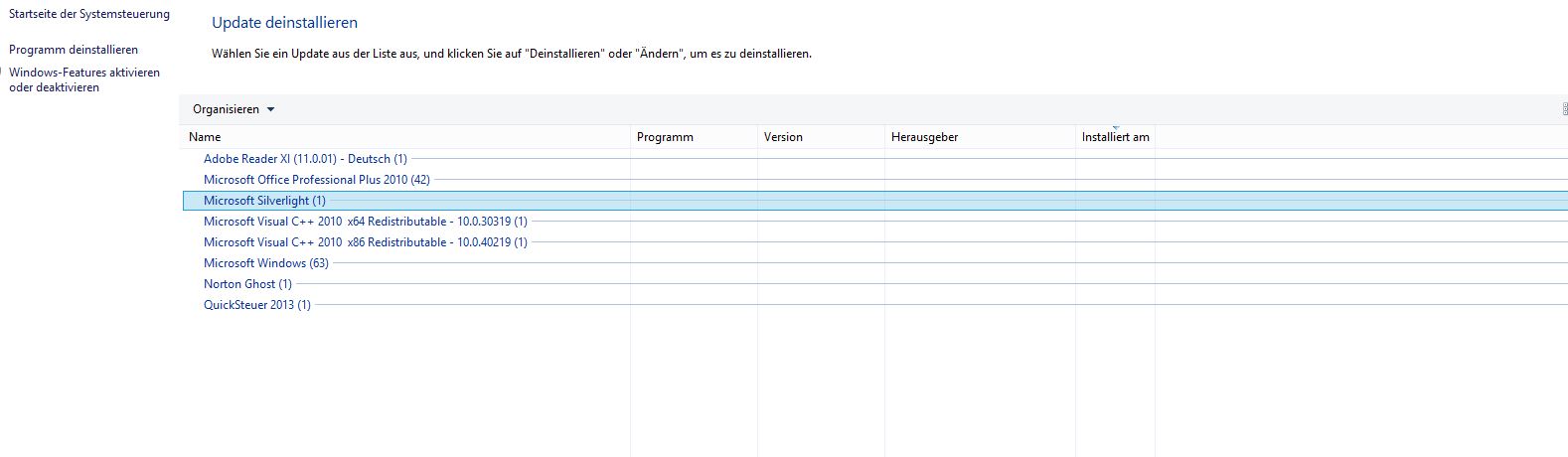Sort by Installiert am column header
Screen dimensions: 1568x457
(1116, 137)
